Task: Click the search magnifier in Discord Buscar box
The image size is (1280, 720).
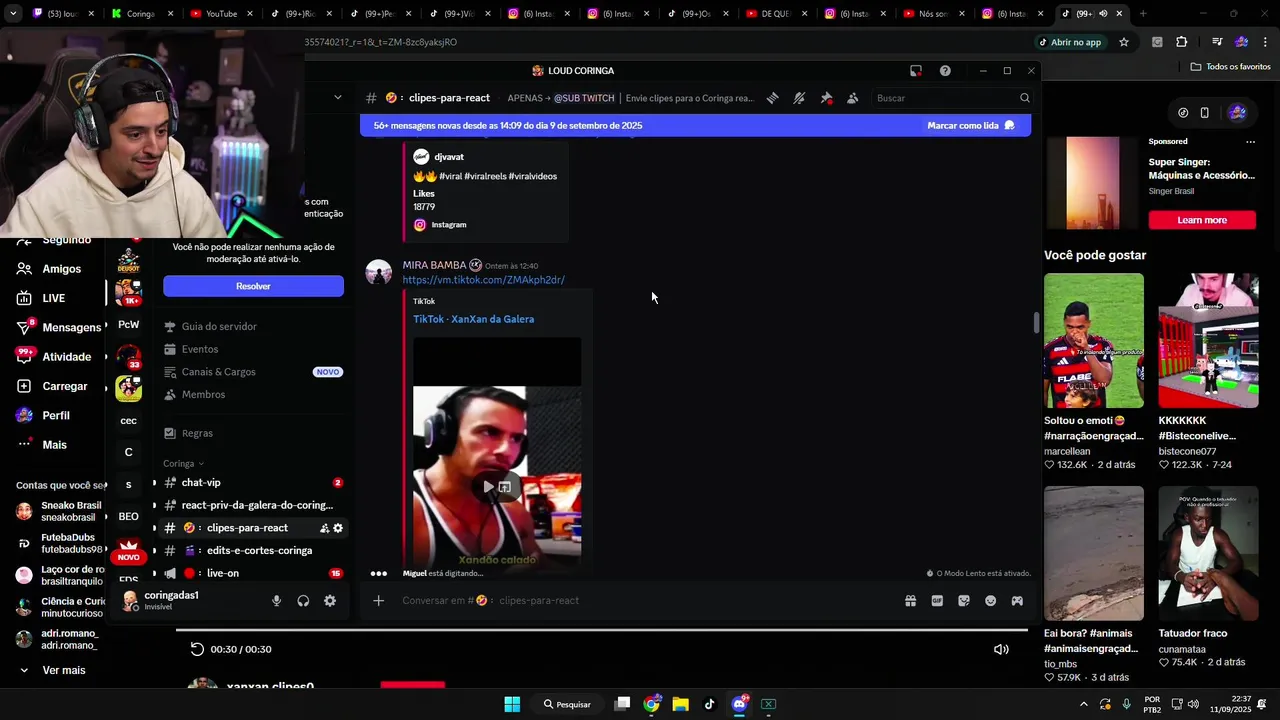Action: 1024,98
